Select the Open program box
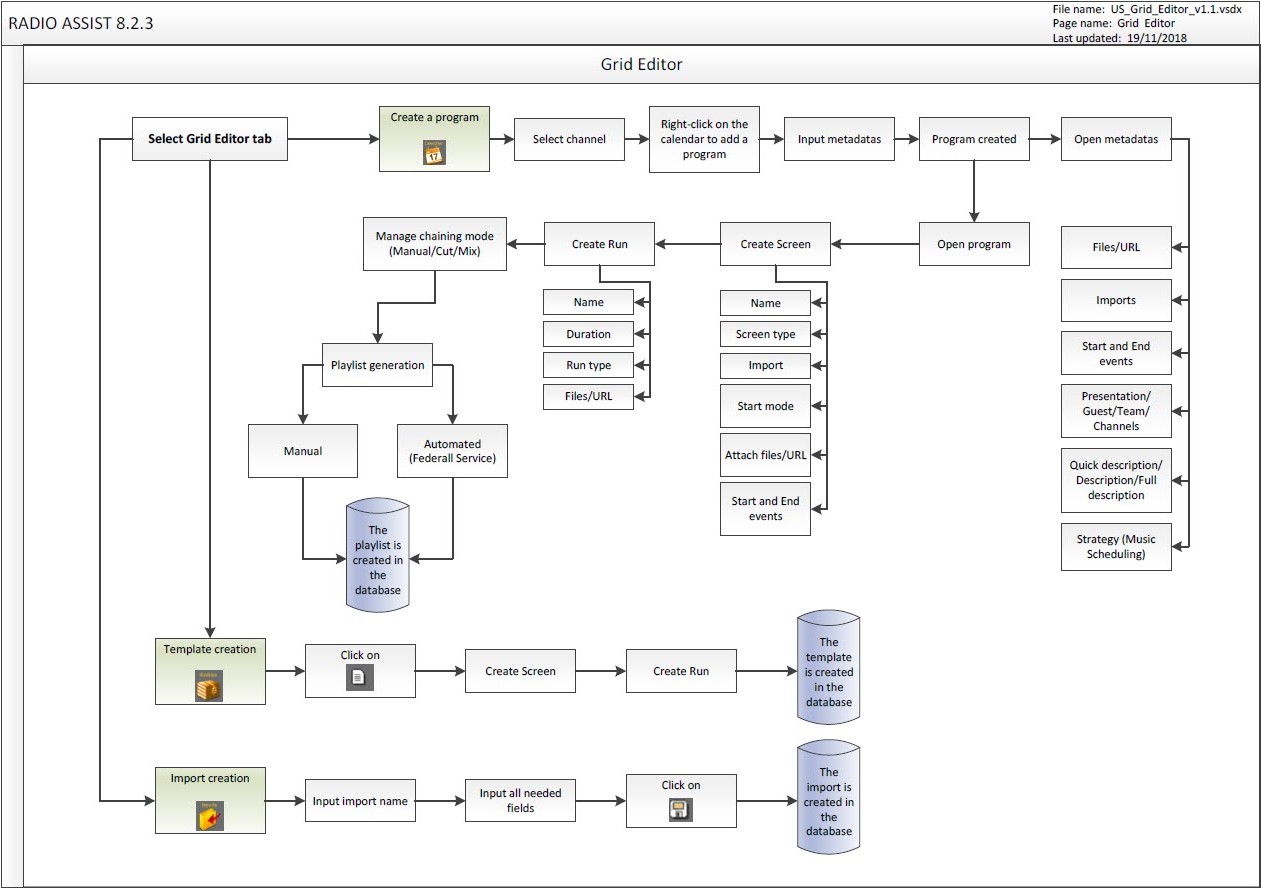1261x889 pixels. [x=973, y=244]
